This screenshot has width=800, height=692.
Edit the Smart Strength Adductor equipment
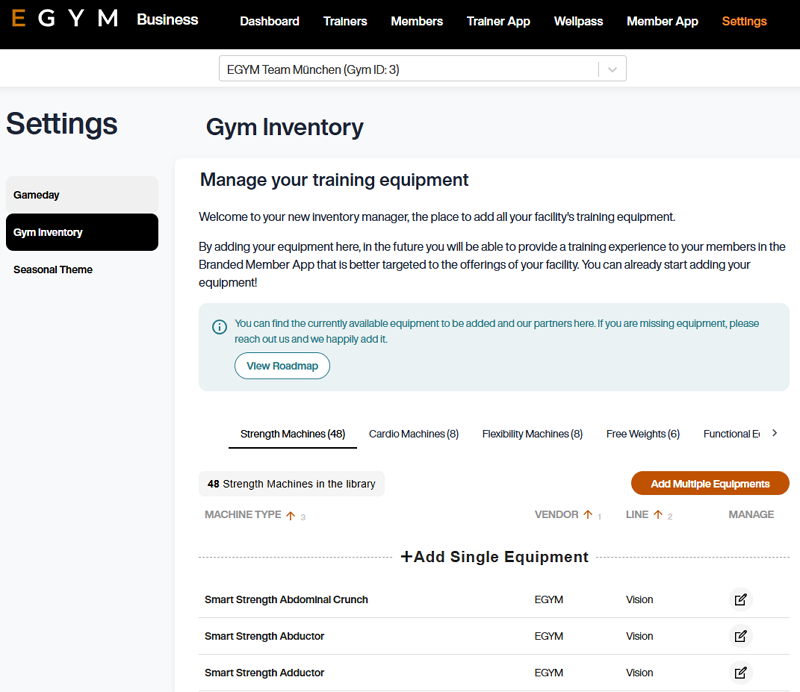740,672
